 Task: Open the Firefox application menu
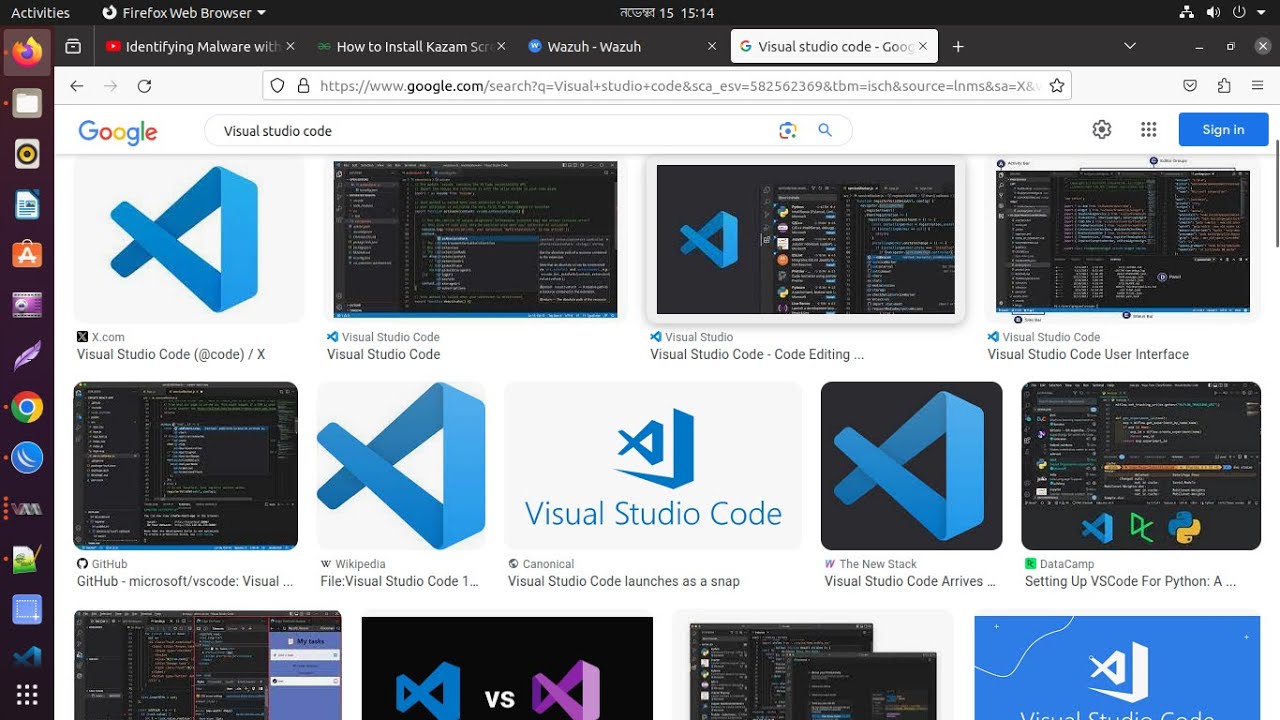pos(1257,86)
